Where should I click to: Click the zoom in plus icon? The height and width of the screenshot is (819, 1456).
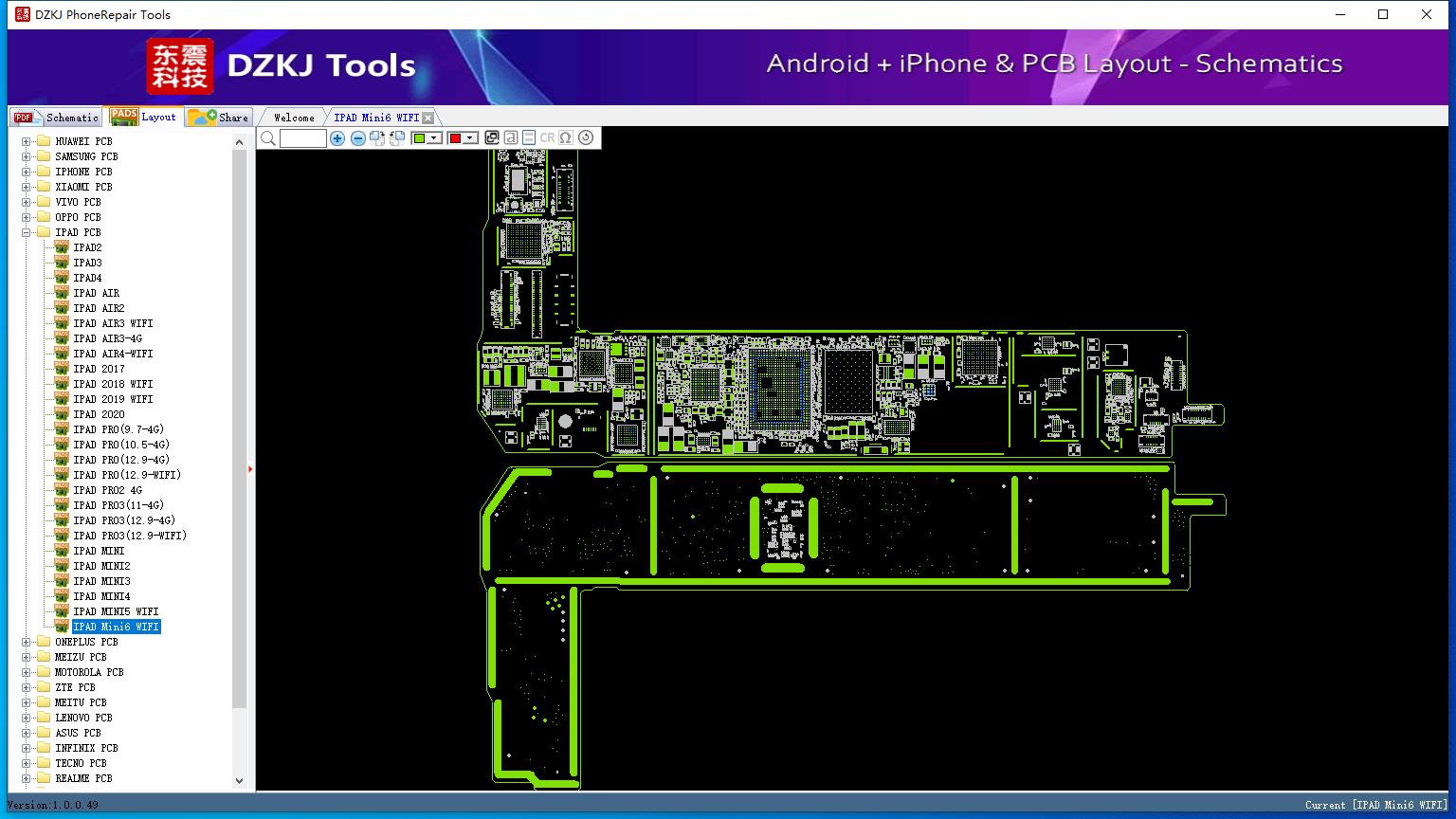(x=337, y=138)
